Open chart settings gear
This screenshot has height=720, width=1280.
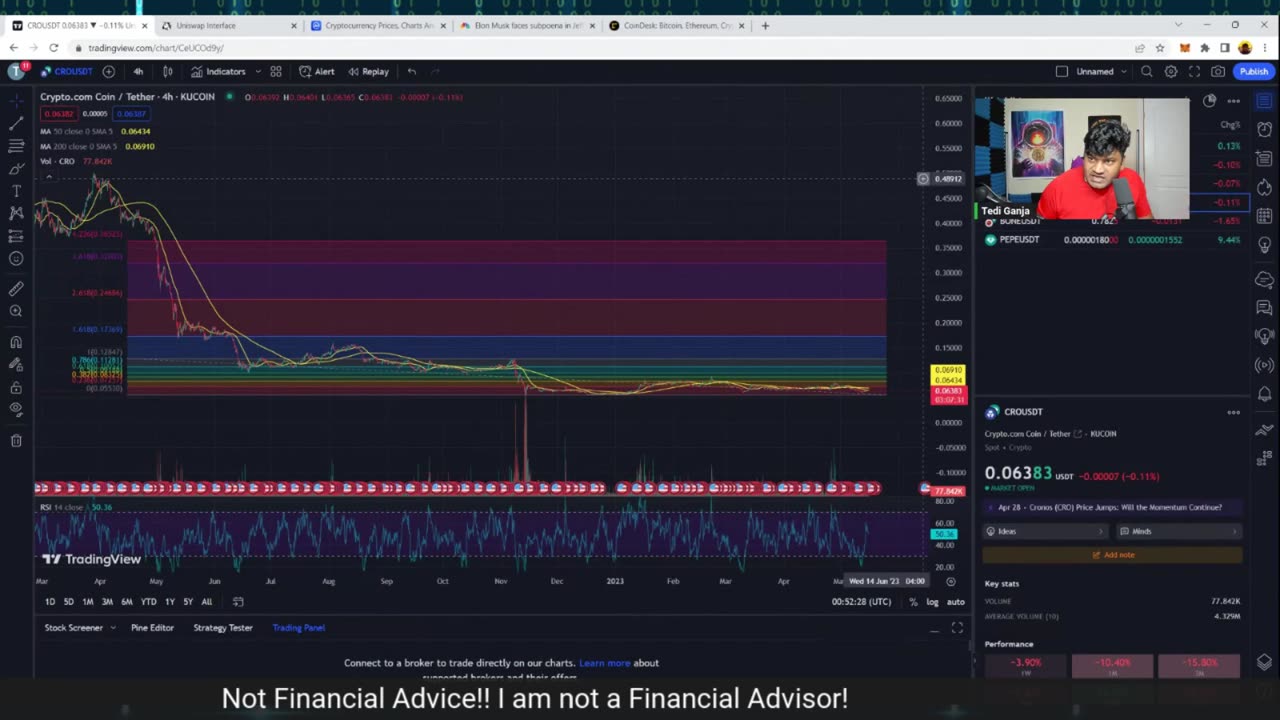pyautogui.click(x=1171, y=71)
